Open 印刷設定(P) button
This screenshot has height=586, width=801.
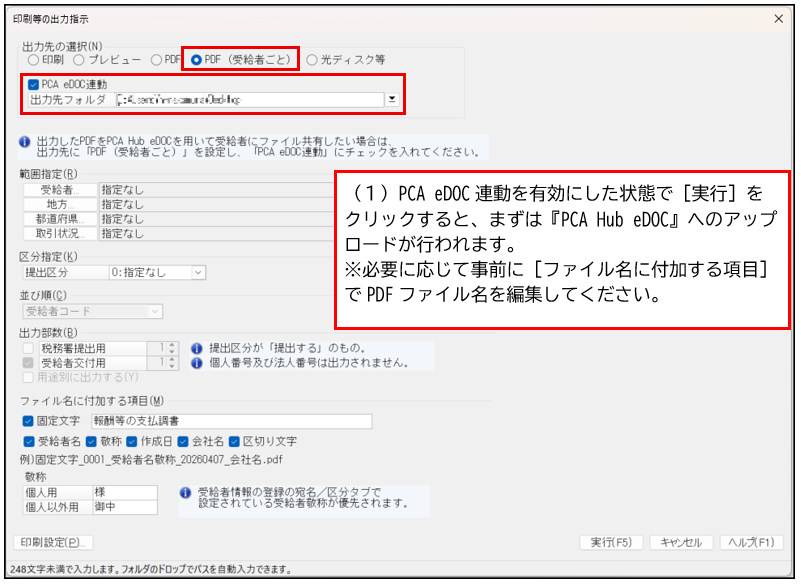53,543
